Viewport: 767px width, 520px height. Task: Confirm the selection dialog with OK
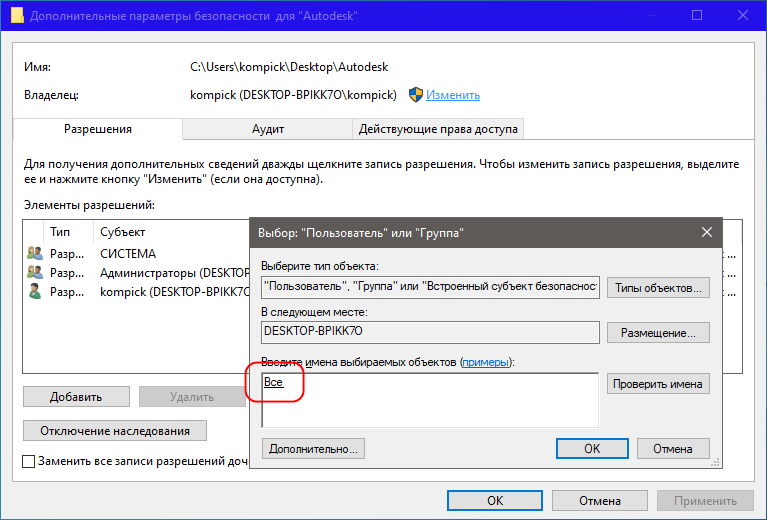click(591, 448)
